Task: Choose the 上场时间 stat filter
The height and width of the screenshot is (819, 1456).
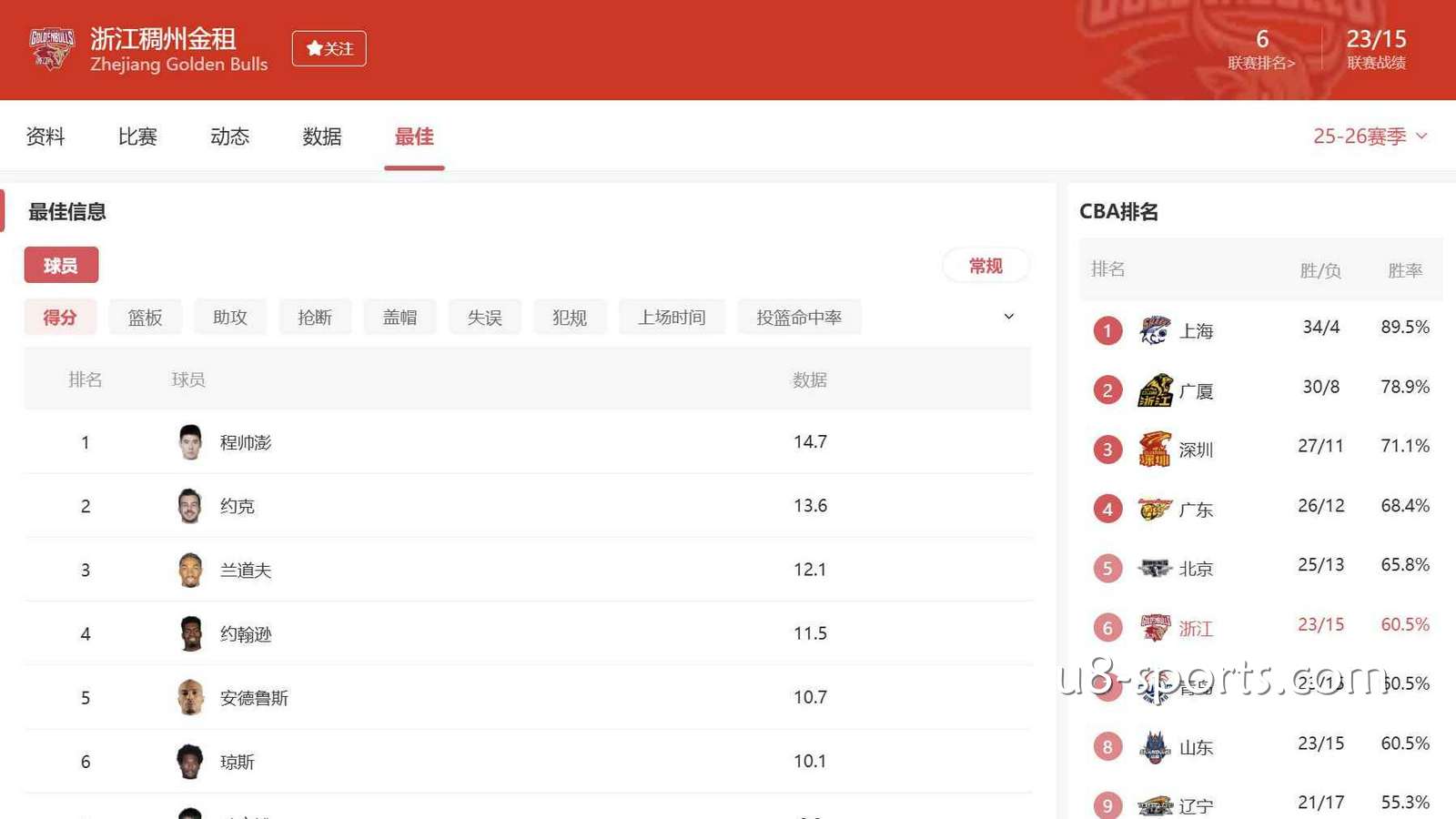Action: click(x=672, y=318)
